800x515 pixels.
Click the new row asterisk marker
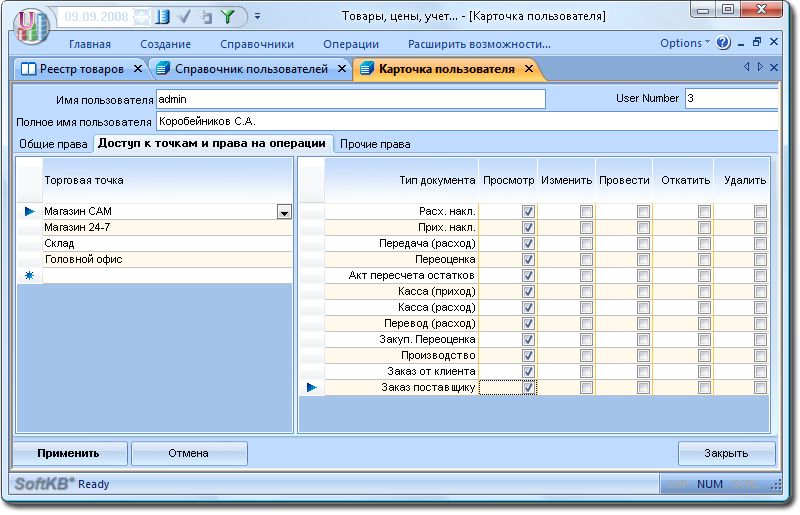coord(30,276)
